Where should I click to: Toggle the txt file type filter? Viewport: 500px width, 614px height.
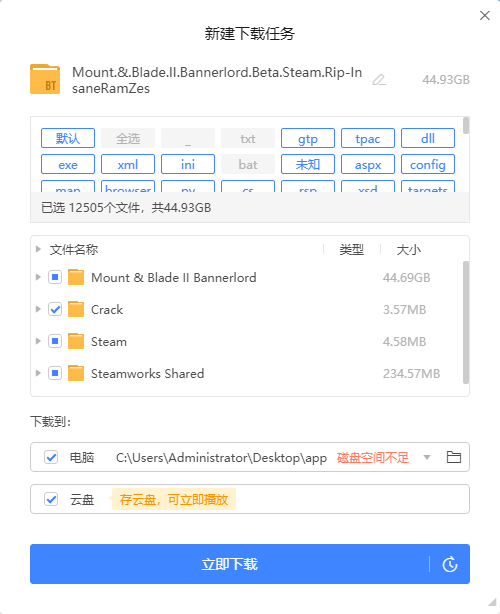point(248,138)
